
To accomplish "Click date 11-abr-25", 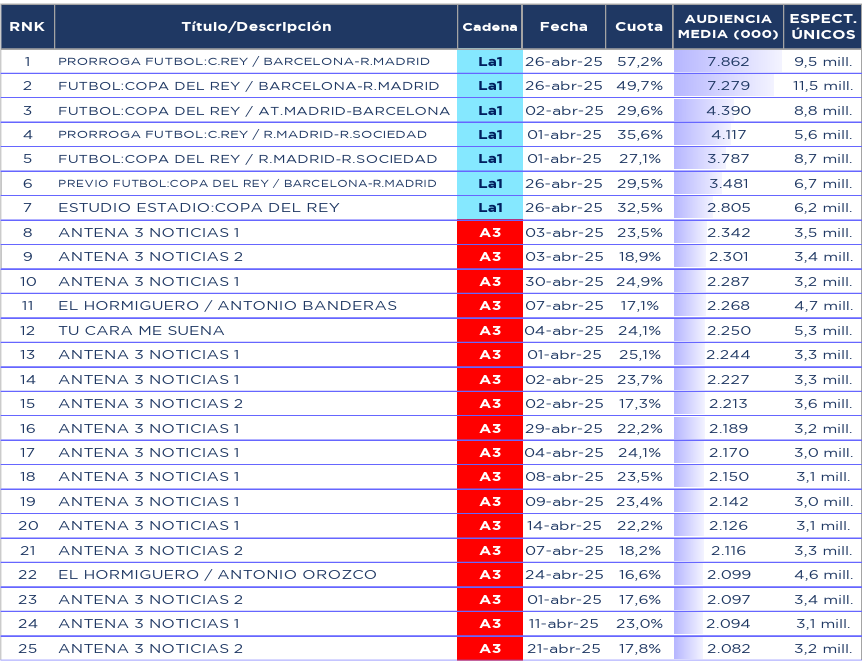I will [x=563, y=624].
